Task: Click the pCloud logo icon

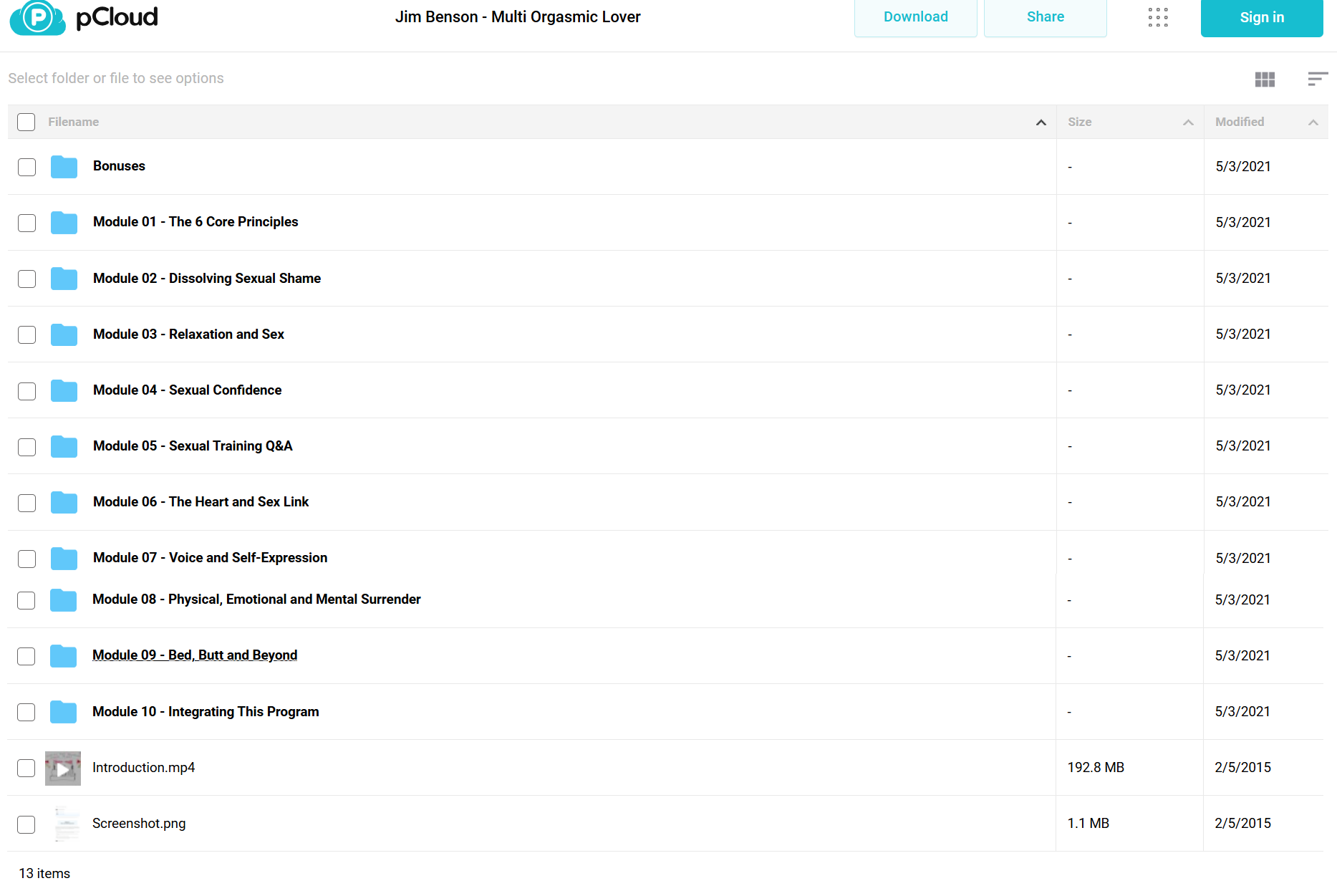Action: [37, 17]
